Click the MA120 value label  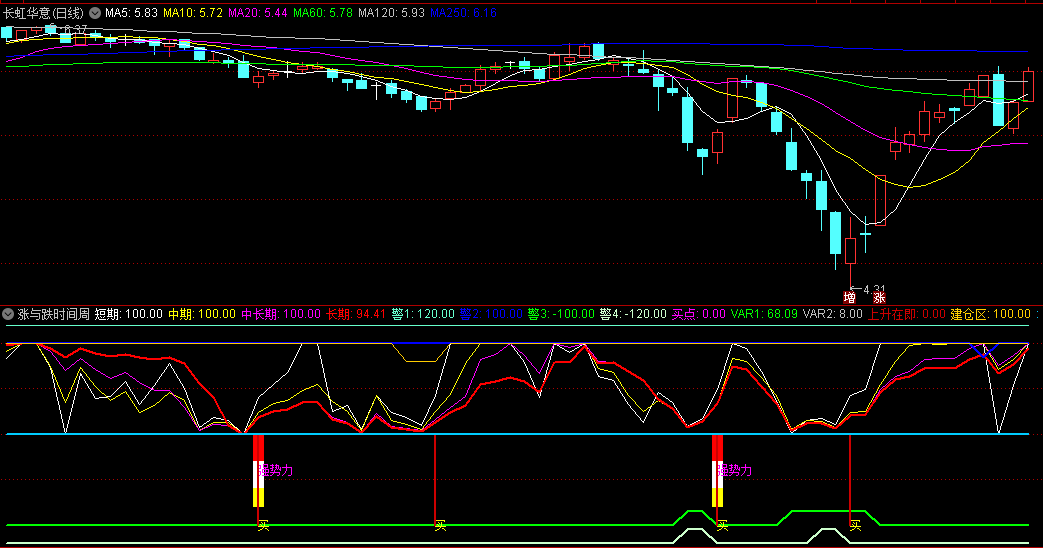(391, 14)
